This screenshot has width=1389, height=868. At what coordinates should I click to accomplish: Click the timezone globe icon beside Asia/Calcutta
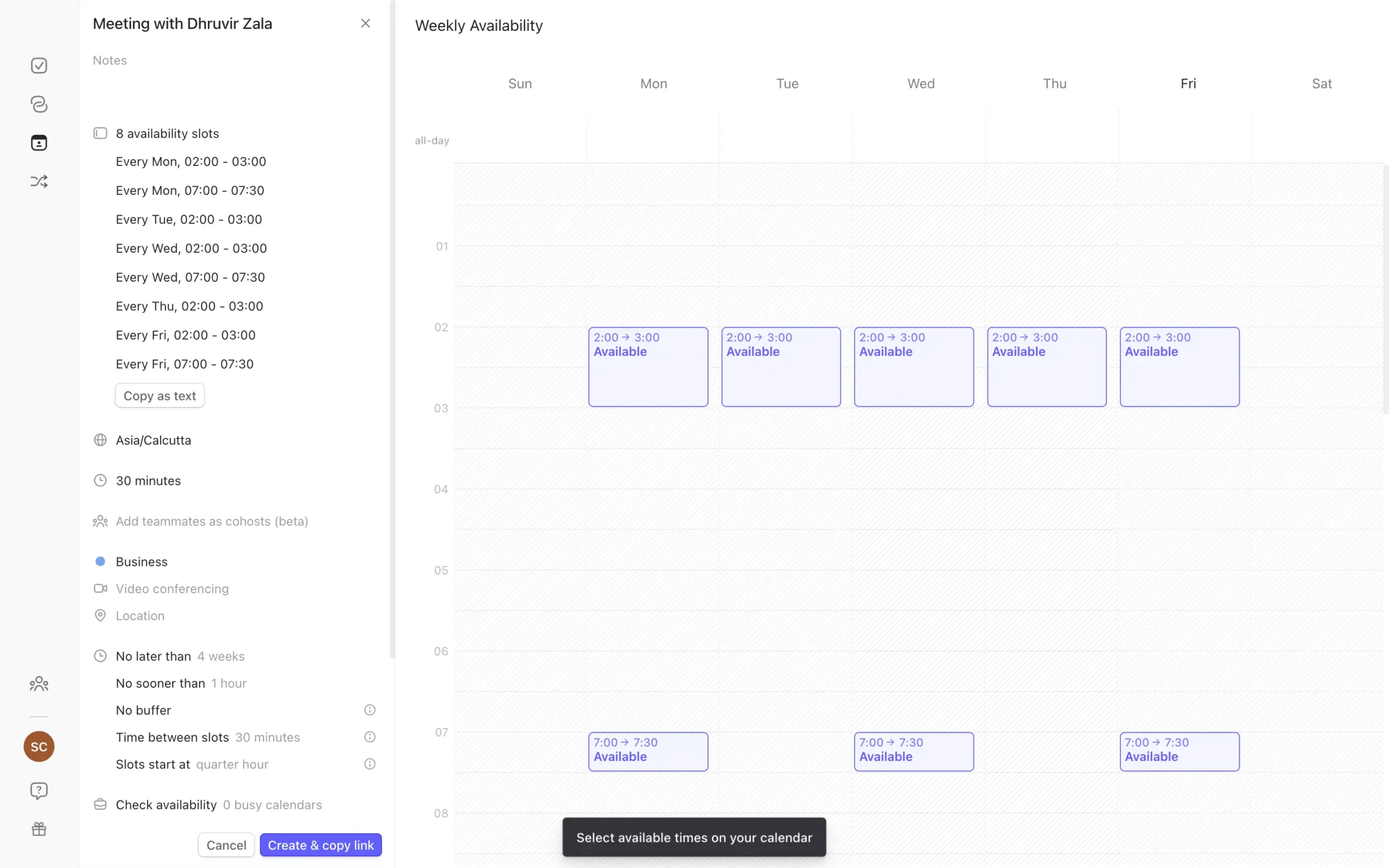tap(100, 440)
